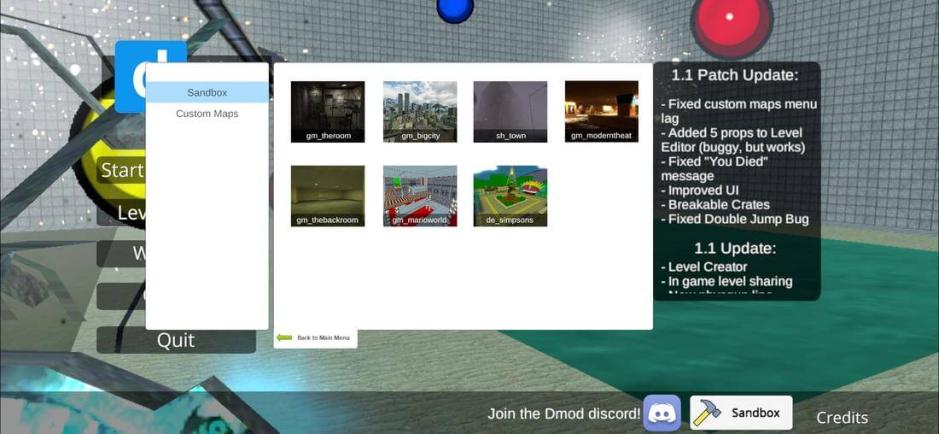Click "Join the Dmod discord!" text

pos(564,414)
